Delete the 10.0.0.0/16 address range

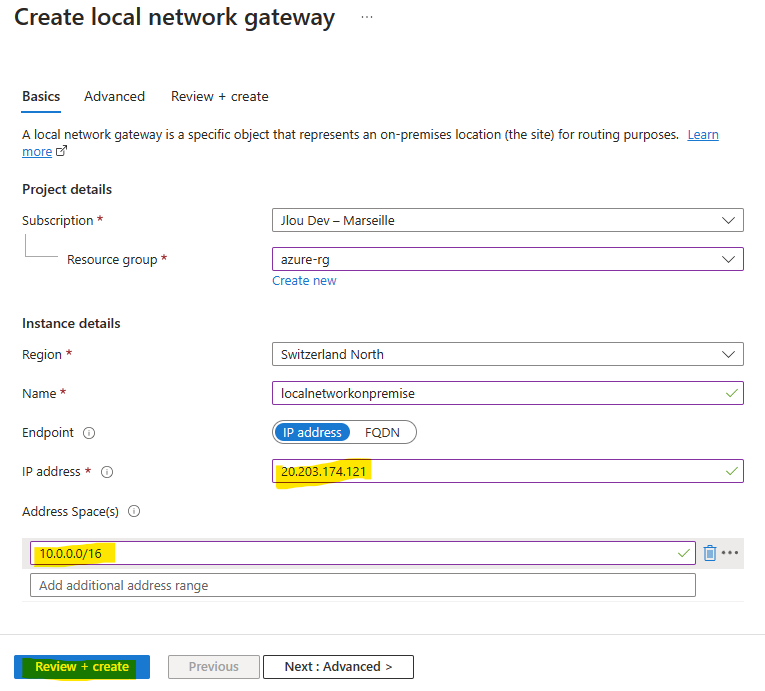[709, 553]
